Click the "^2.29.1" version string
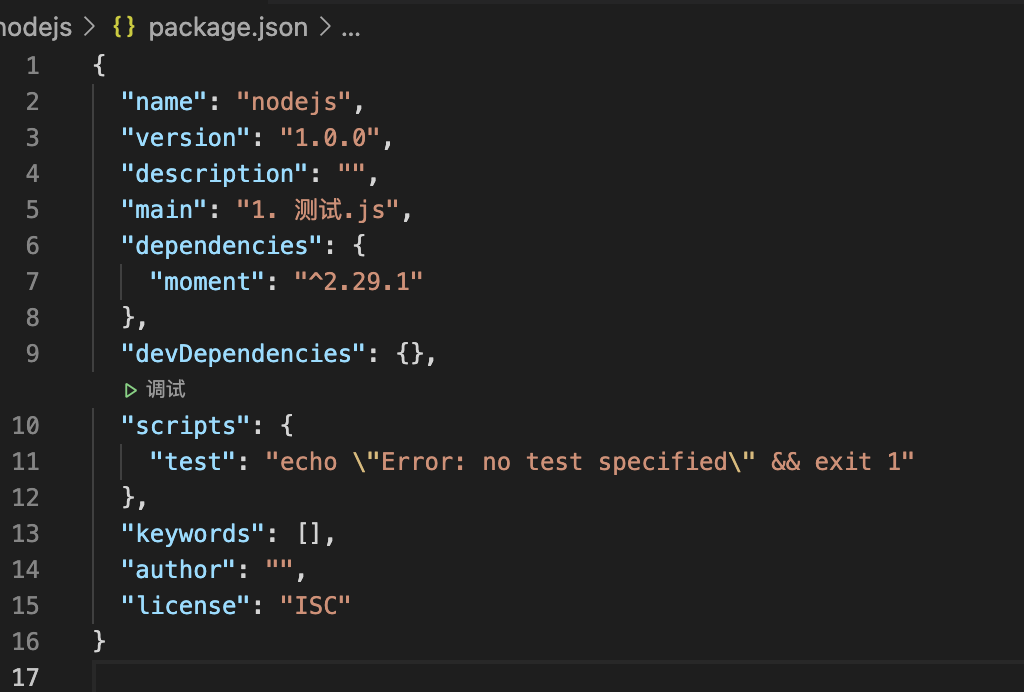The image size is (1024, 692). (x=359, y=282)
